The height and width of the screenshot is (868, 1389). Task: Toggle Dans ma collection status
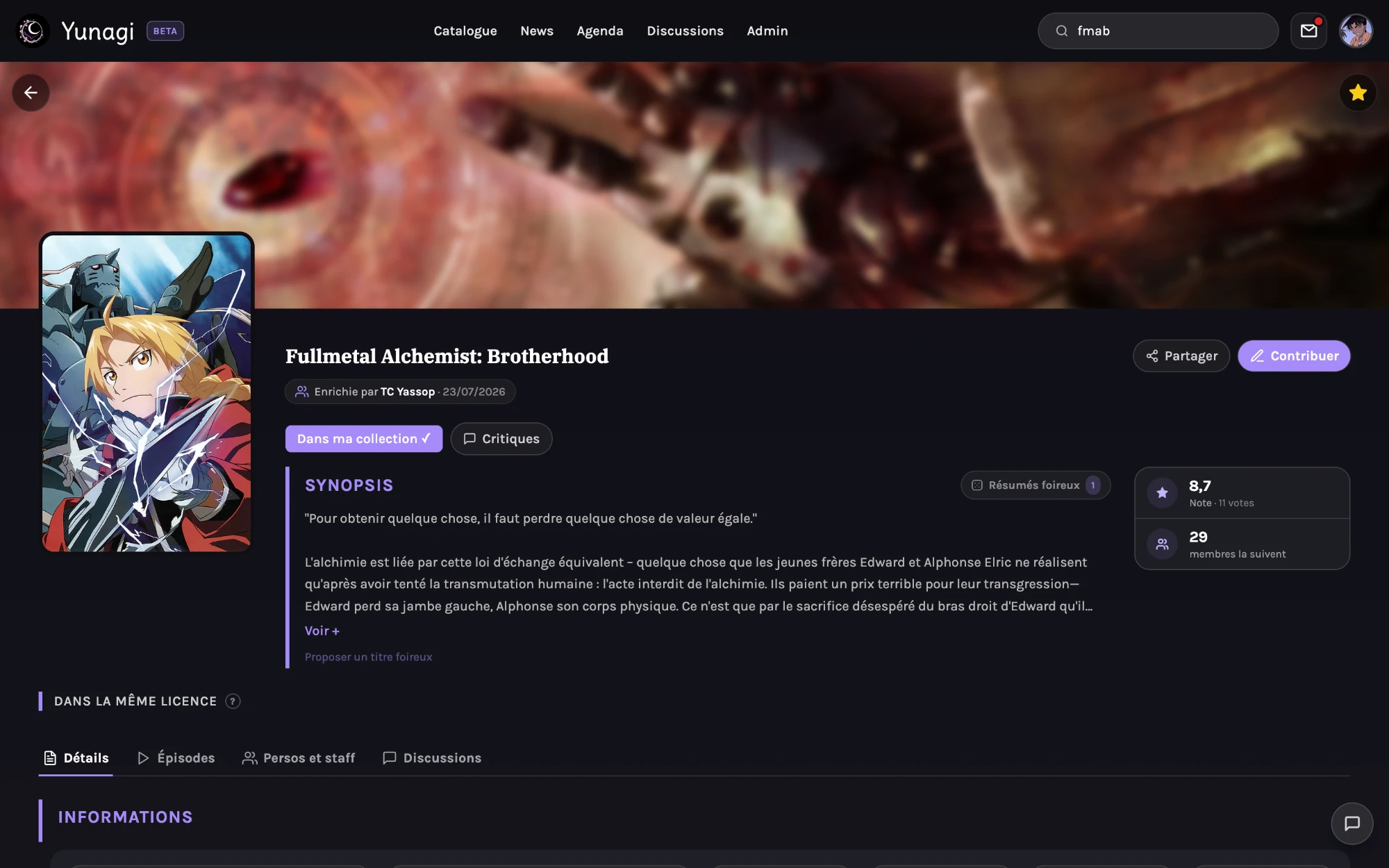(364, 438)
